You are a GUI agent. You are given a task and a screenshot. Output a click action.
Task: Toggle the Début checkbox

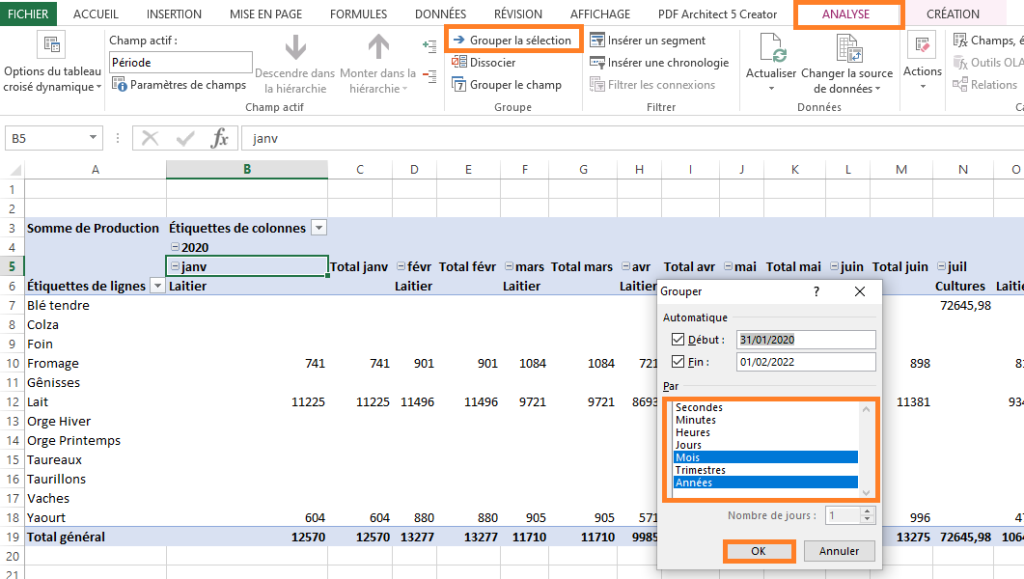click(678, 339)
